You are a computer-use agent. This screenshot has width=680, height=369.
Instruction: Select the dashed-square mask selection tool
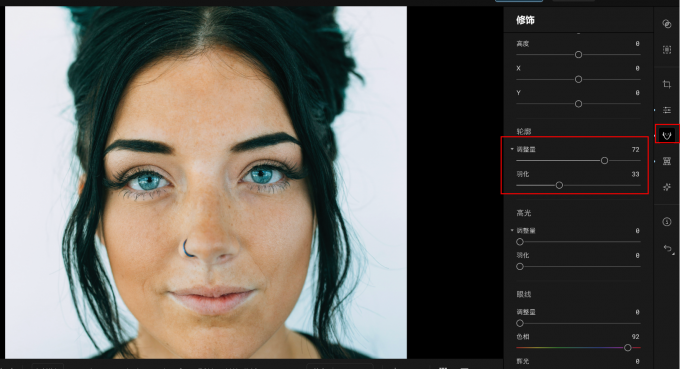[667, 49]
